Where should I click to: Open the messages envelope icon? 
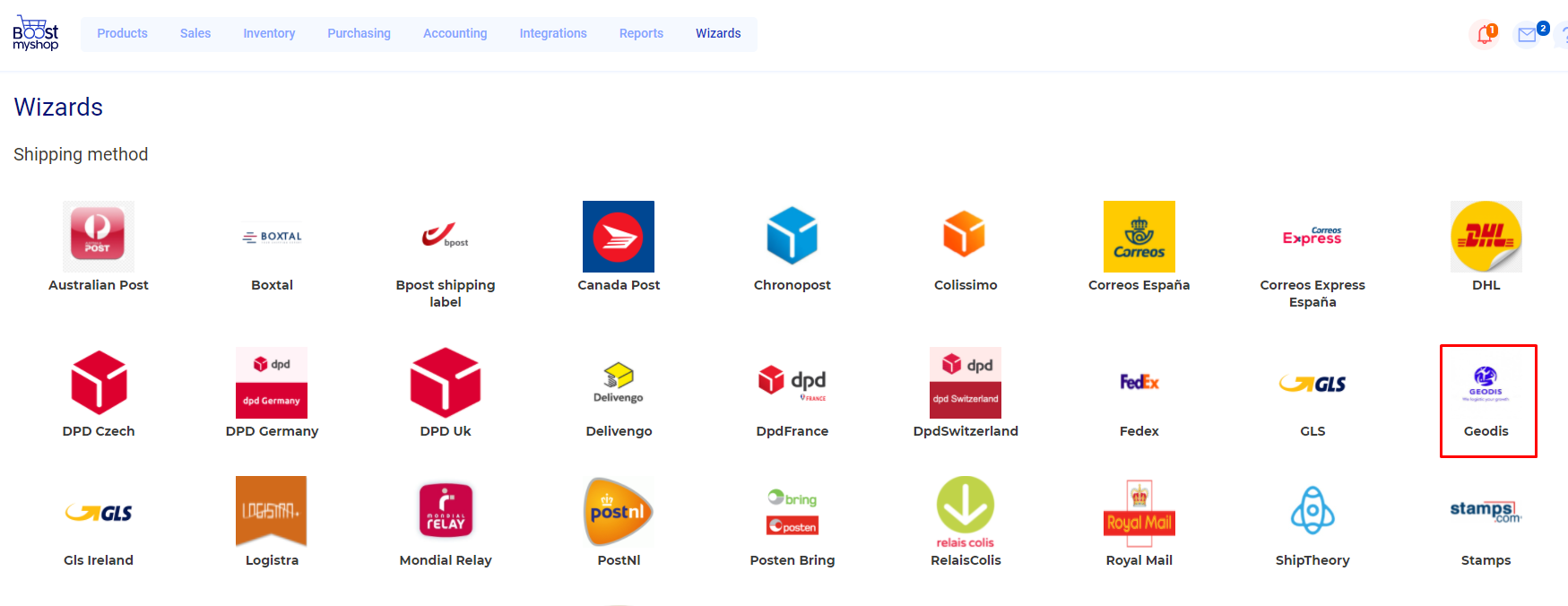pyautogui.click(x=1528, y=35)
